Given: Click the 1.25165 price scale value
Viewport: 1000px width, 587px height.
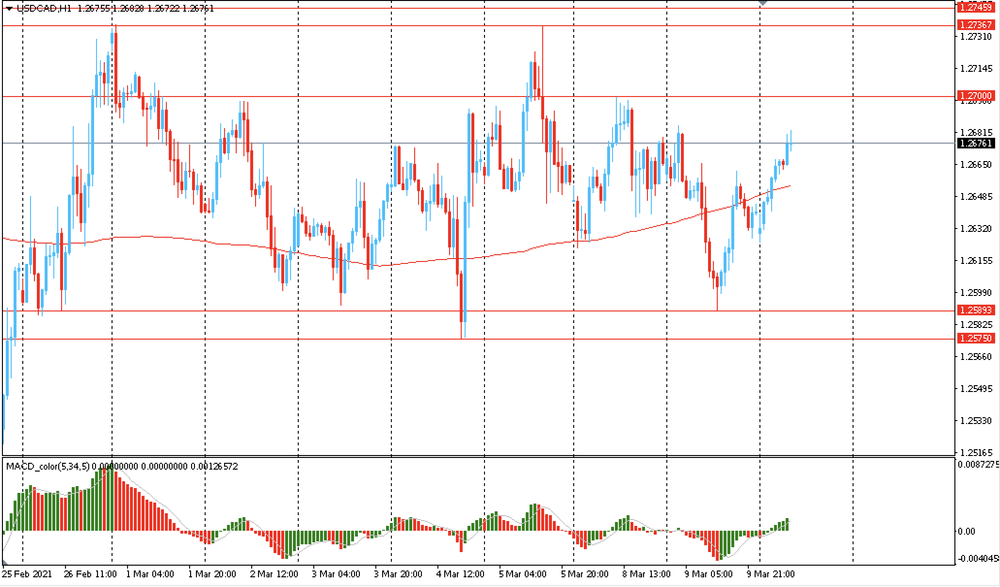Looking at the screenshot, I should 974,452.
